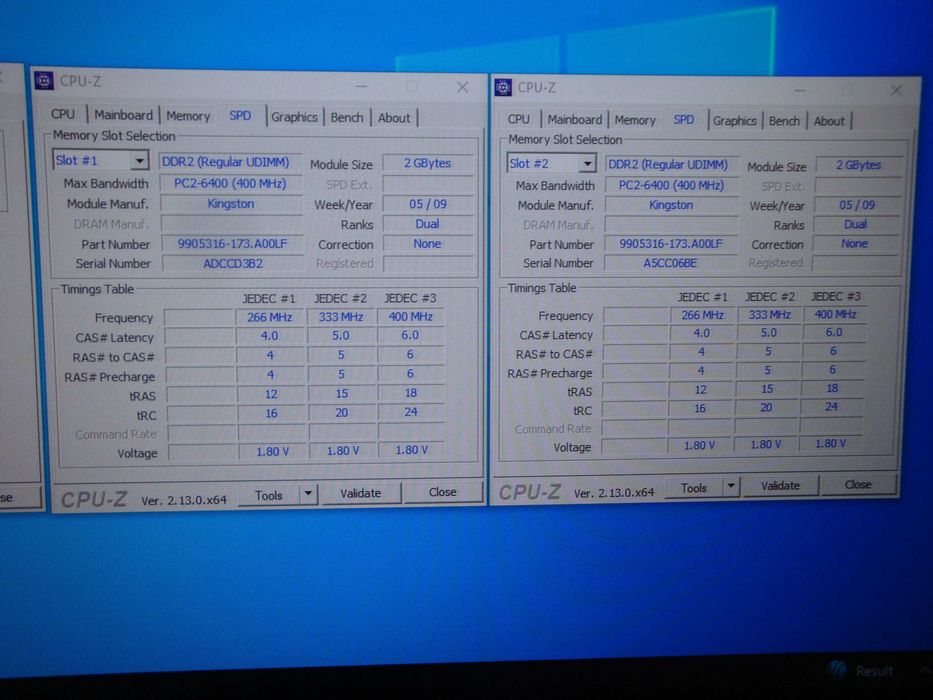Click Validate button in left CPU-Z window
This screenshot has width=933, height=700.
[x=361, y=493]
